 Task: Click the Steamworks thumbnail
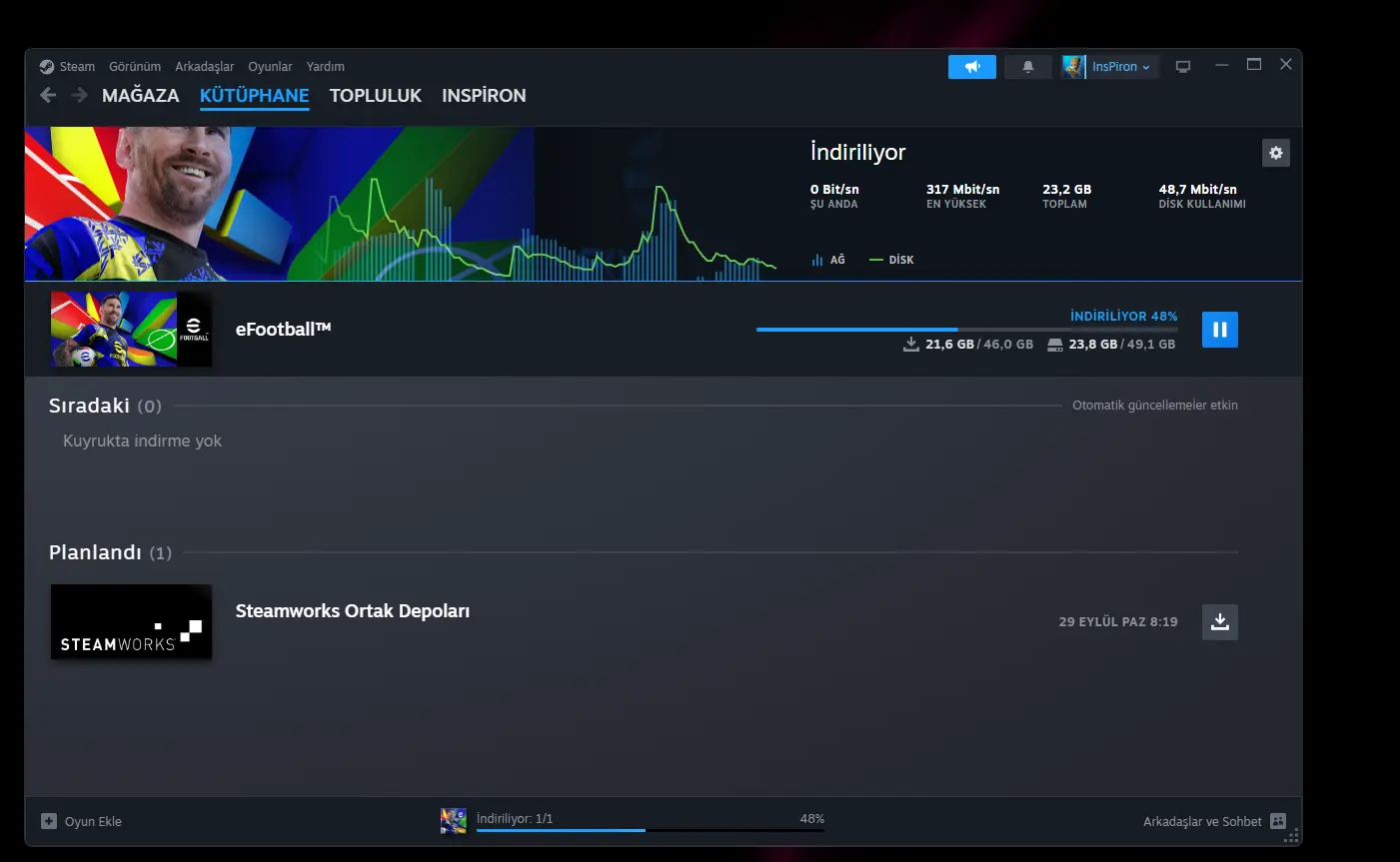131,621
